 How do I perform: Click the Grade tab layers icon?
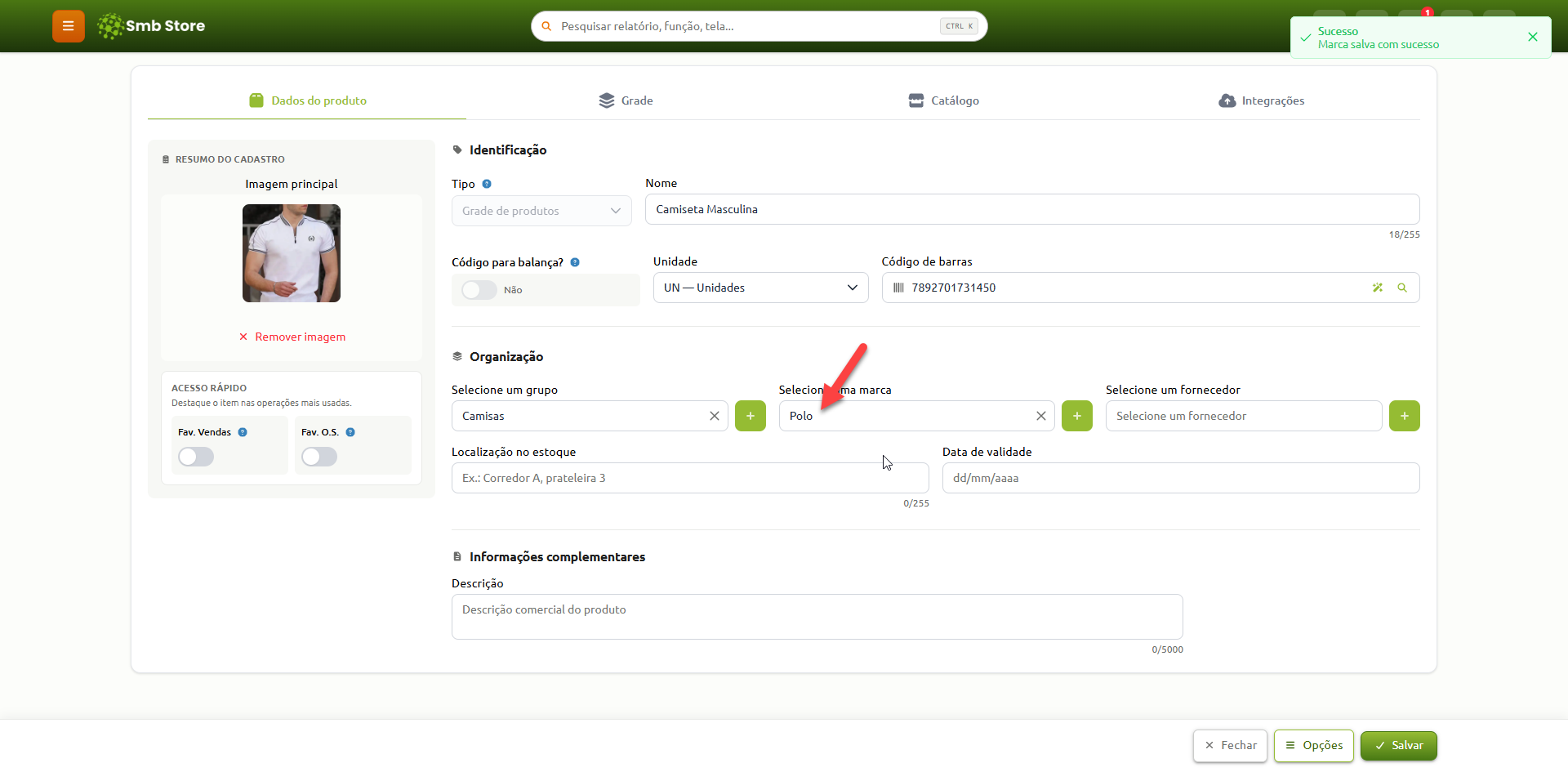[606, 100]
